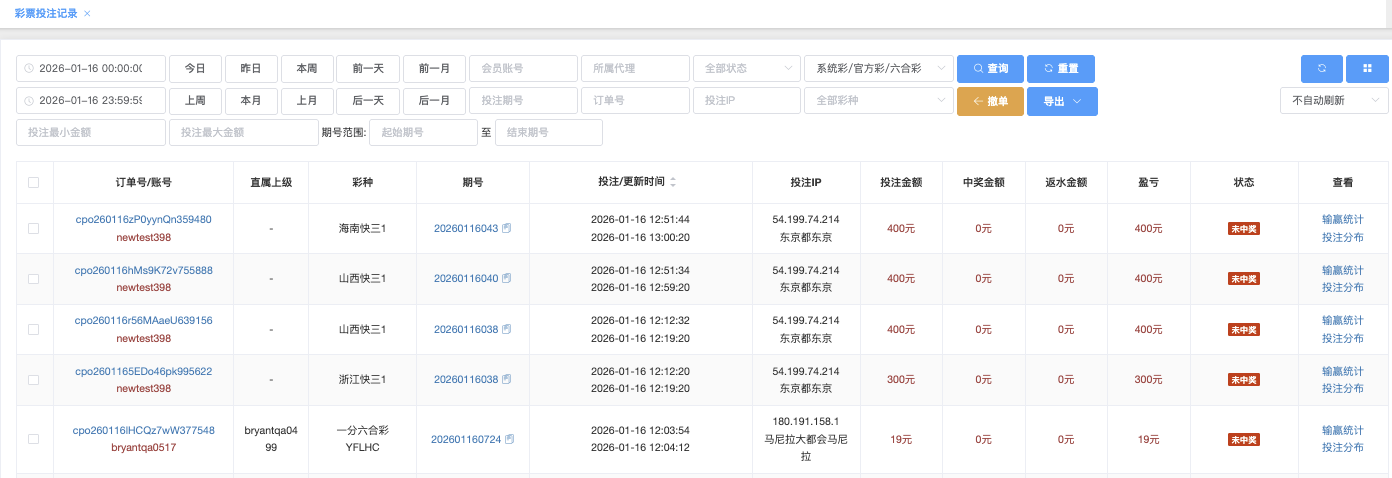This screenshot has width=1392, height=478.
Task: Focus the 会员账号 member account input
Action: 522,69
